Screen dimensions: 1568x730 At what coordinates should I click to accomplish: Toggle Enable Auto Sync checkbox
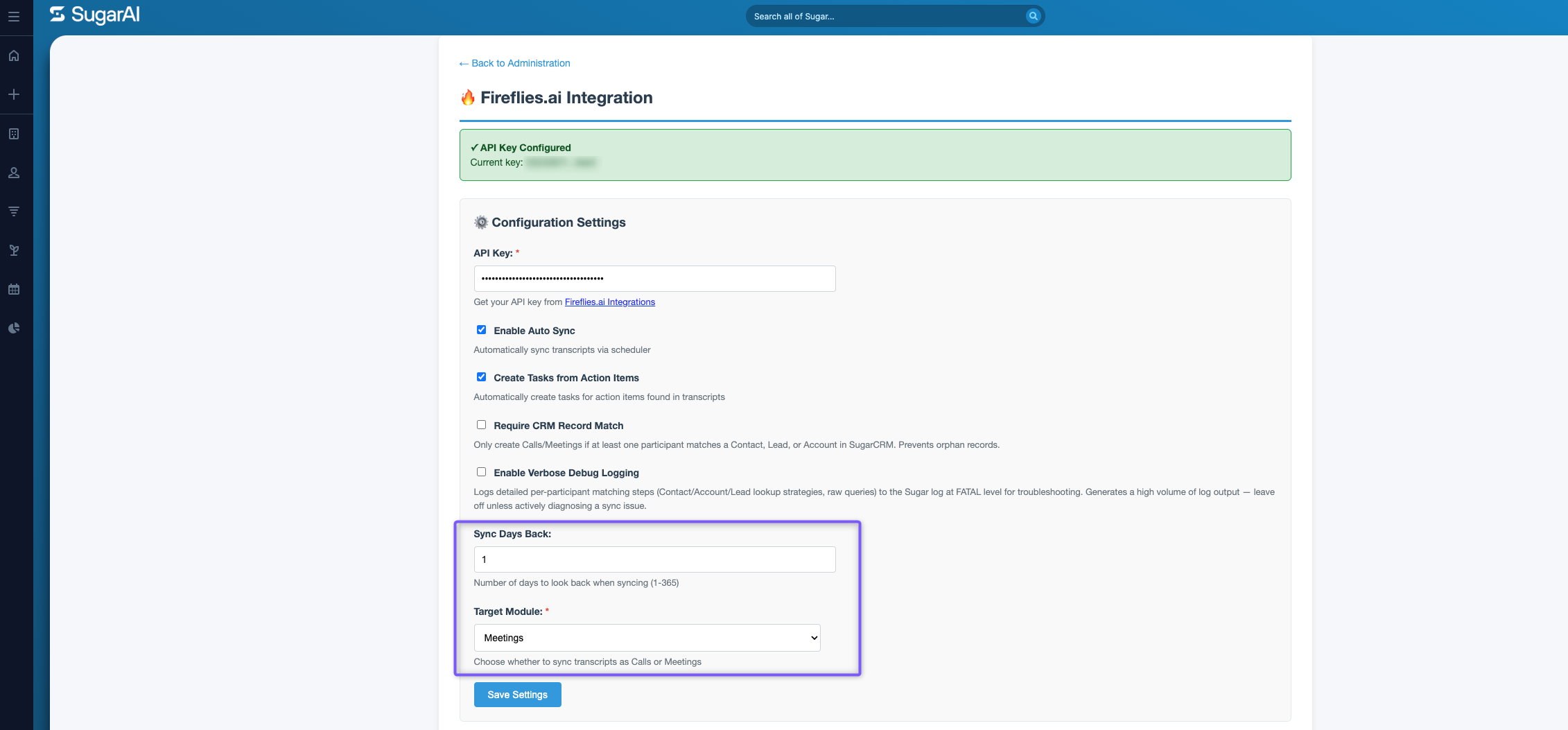coord(481,330)
